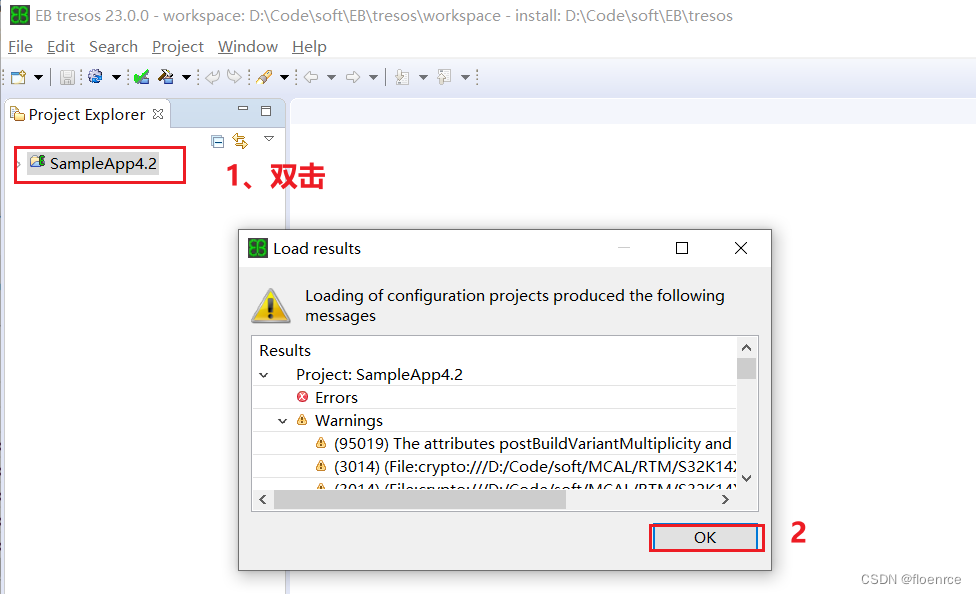Maximize the Project Explorer panel
Image resolution: width=976 pixels, height=594 pixels.
click(x=266, y=111)
